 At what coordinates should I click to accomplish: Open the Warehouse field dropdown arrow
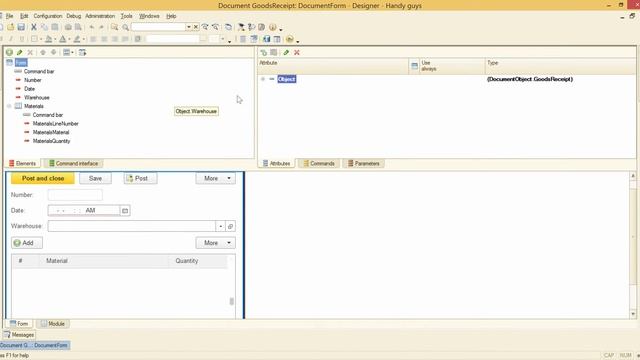[x=220, y=226]
